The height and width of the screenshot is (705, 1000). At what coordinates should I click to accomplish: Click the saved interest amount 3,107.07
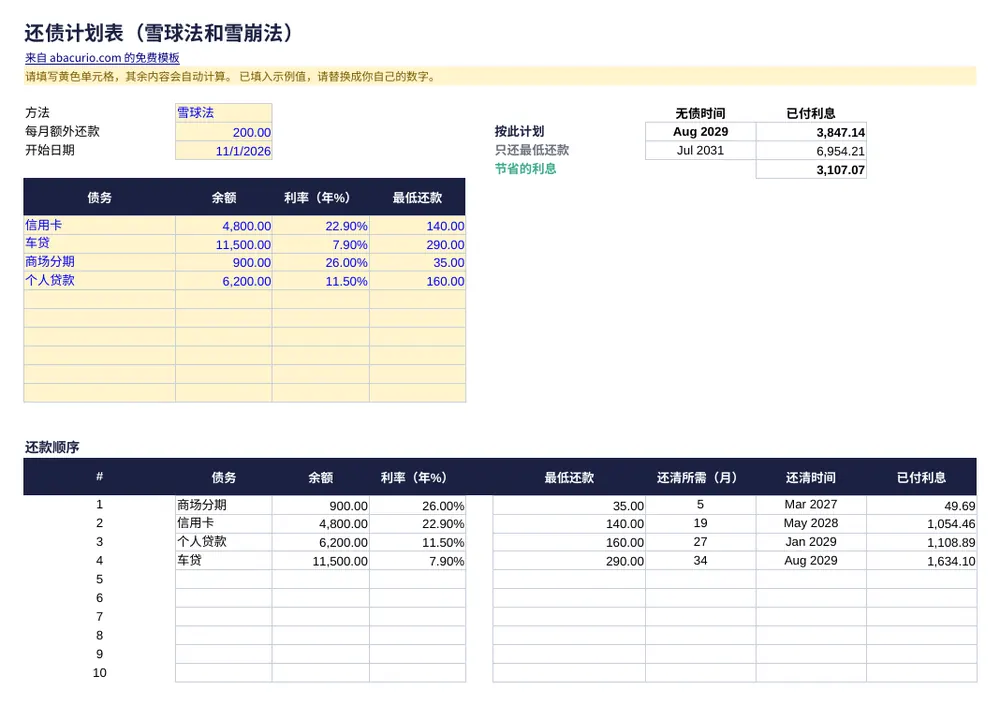(811, 170)
